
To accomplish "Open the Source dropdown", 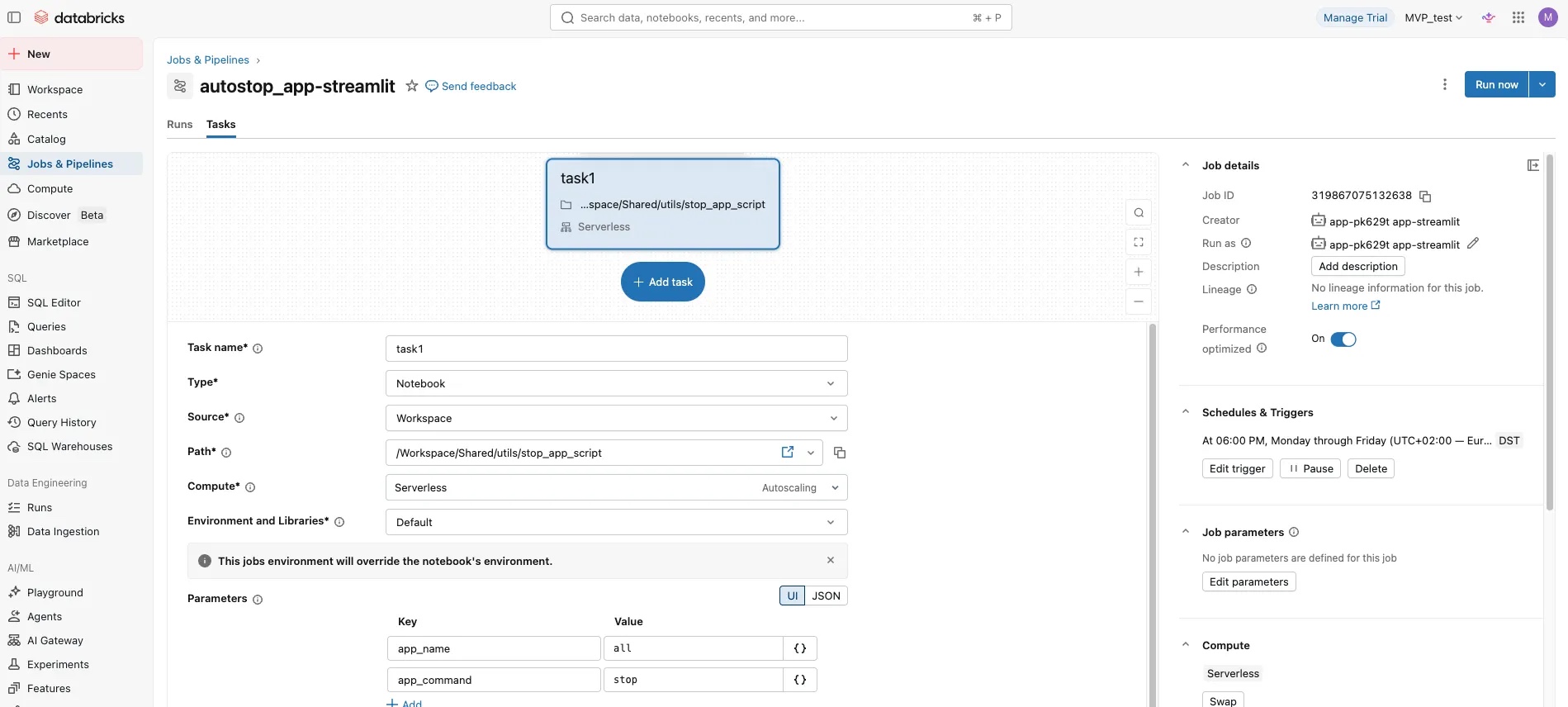I will 616,418.
